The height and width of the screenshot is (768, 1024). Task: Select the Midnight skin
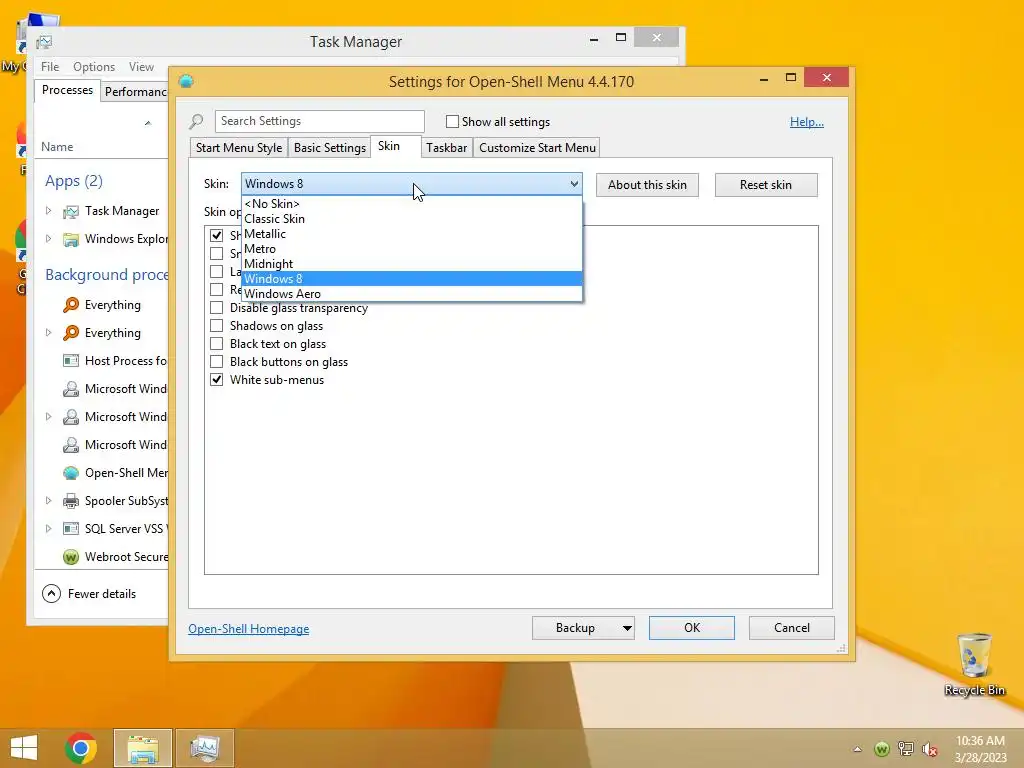click(411, 264)
